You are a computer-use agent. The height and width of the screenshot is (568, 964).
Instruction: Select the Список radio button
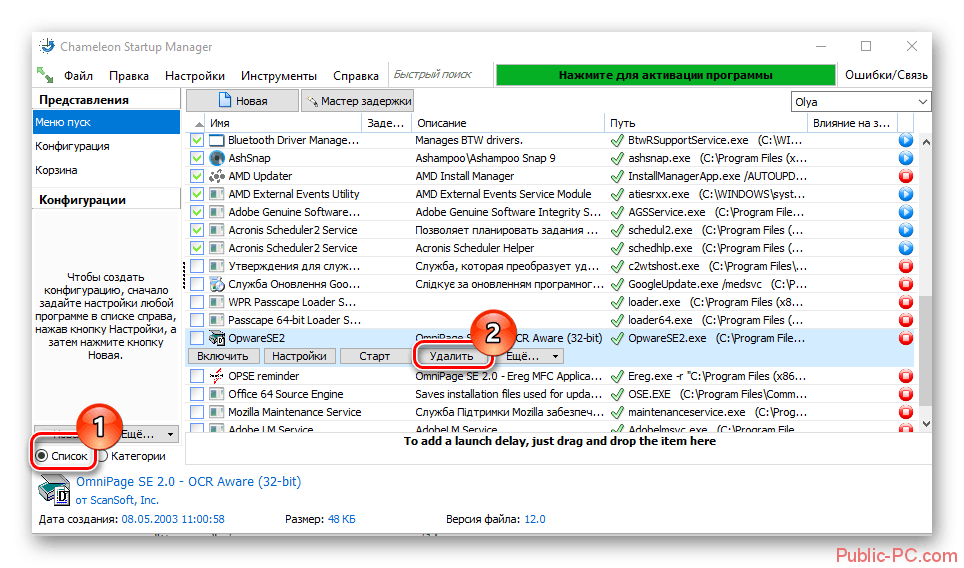[42, 456]
